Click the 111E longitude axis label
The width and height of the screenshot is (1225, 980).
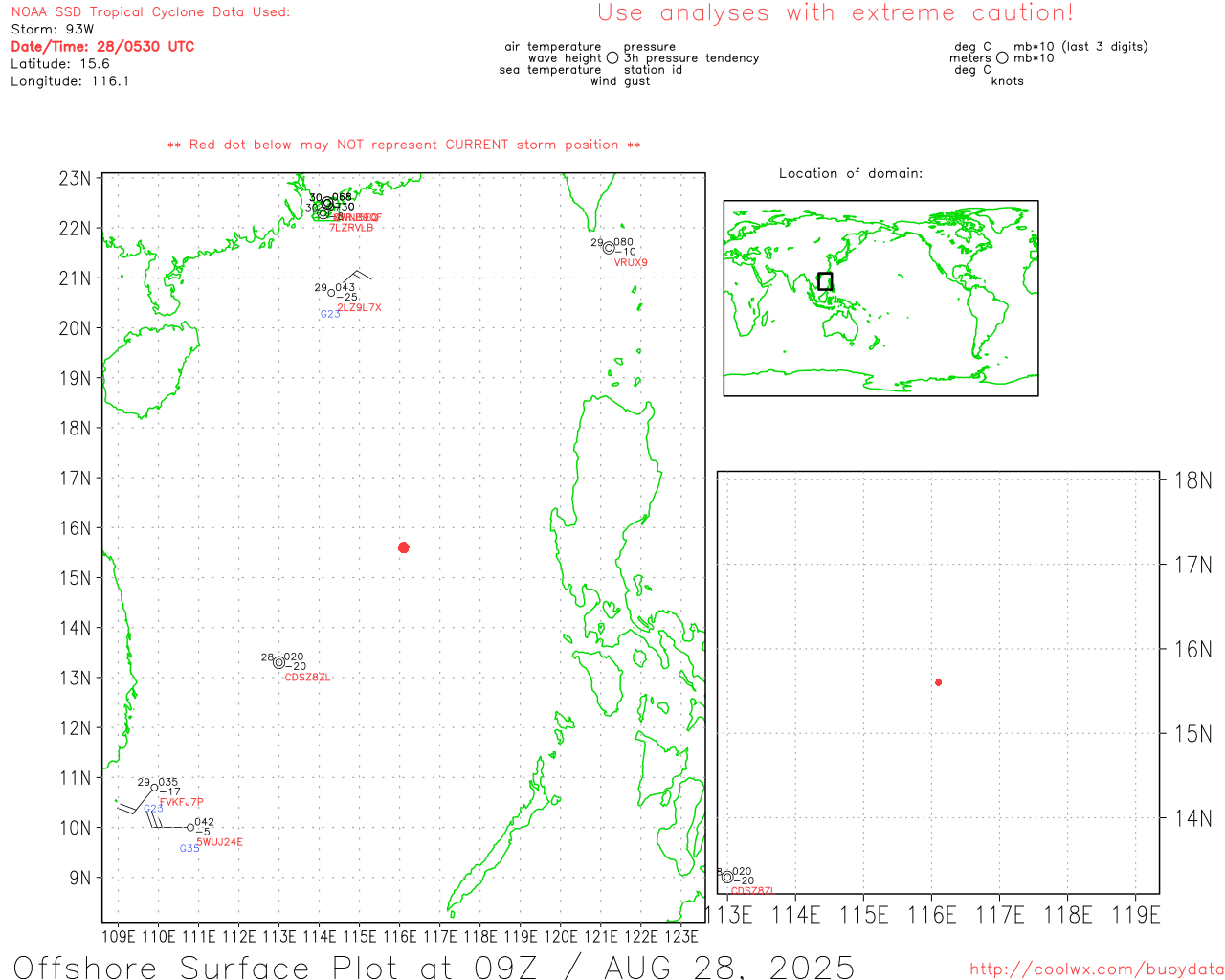199,936
